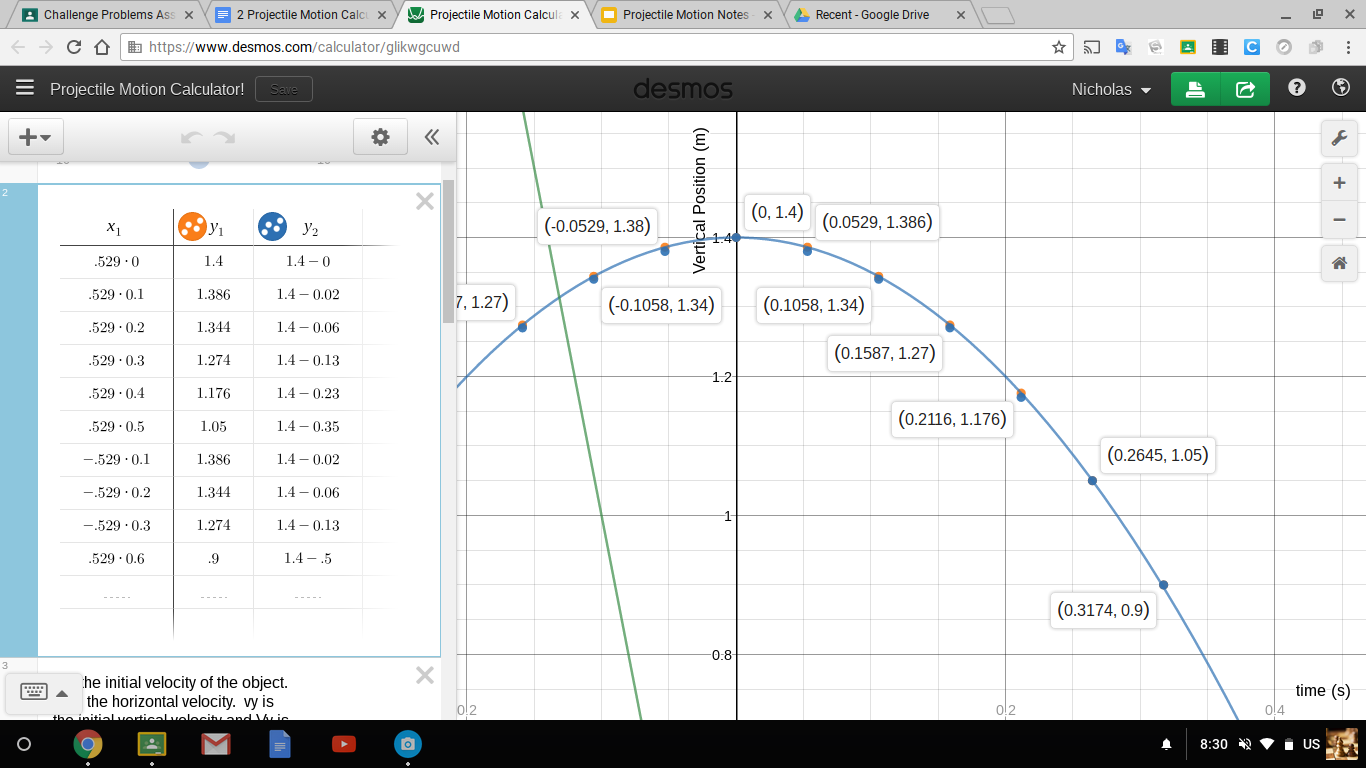This screenshot has width=1366, height=768.
Task: Click the browser back arrow
Action: [18, 47]
